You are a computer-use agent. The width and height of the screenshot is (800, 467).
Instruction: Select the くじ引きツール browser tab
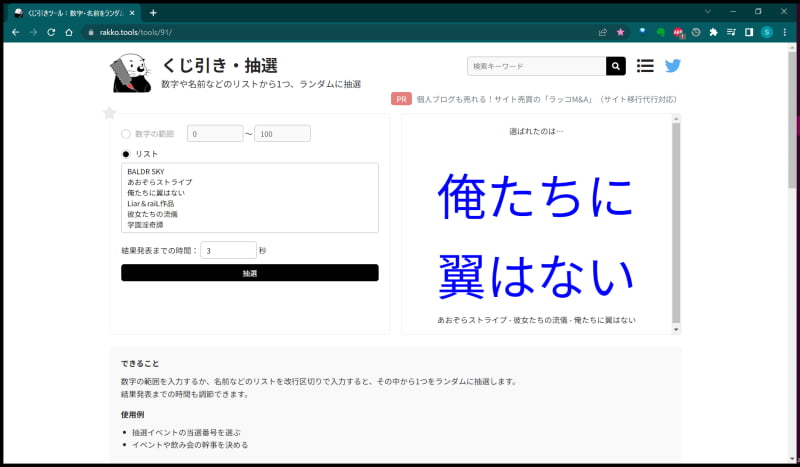[x=74, y=13]
